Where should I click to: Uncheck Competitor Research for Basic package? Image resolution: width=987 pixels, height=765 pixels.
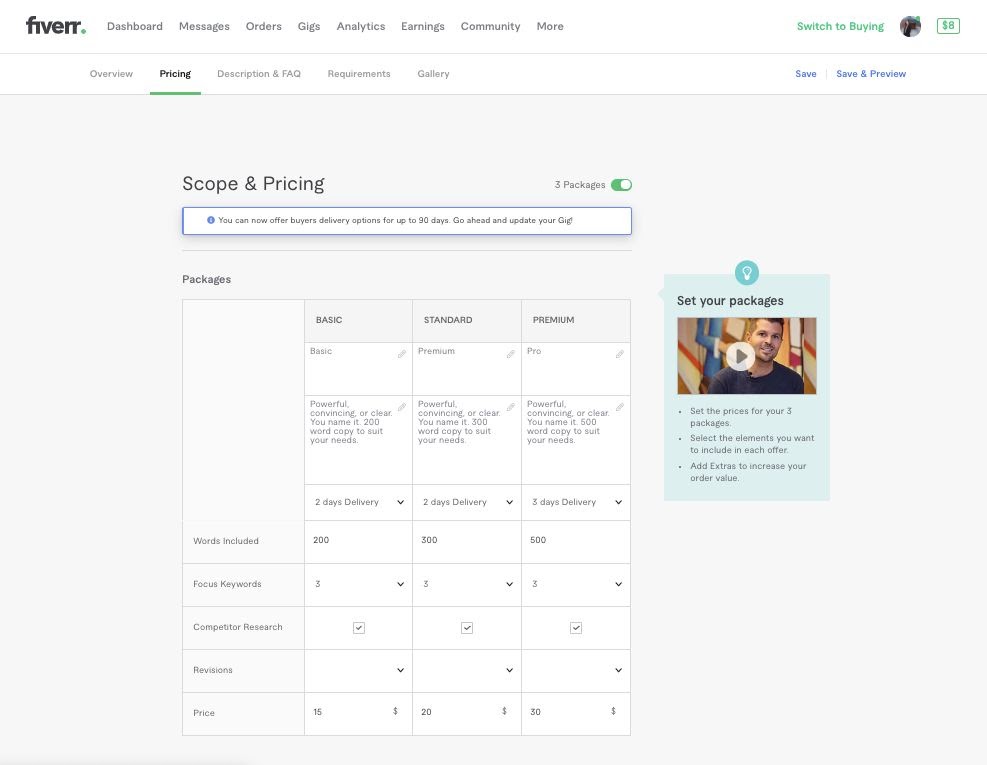(x=359, y=628)
